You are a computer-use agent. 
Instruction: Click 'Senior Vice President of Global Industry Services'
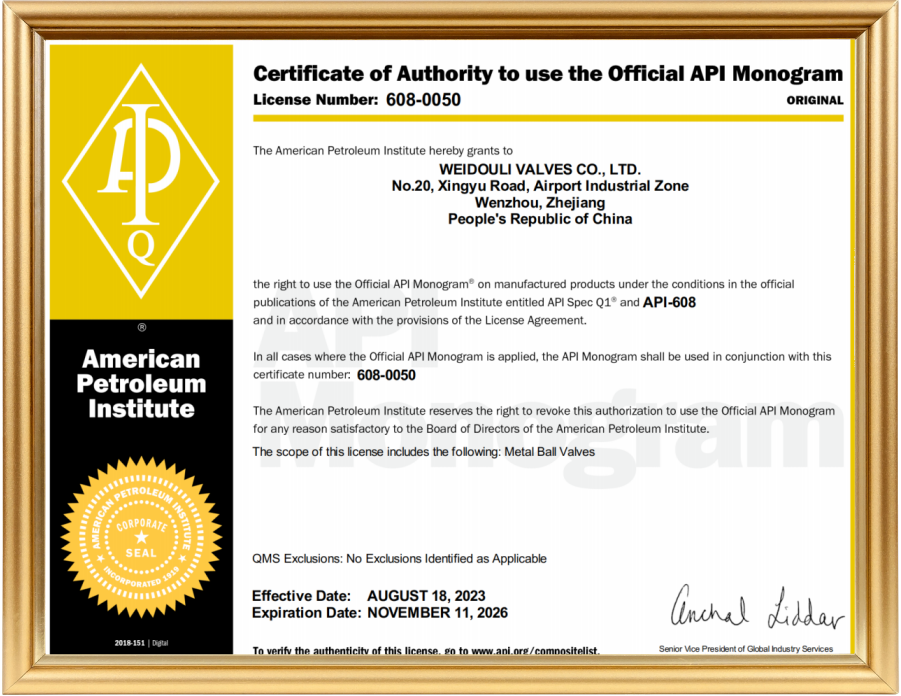point(746,649)
